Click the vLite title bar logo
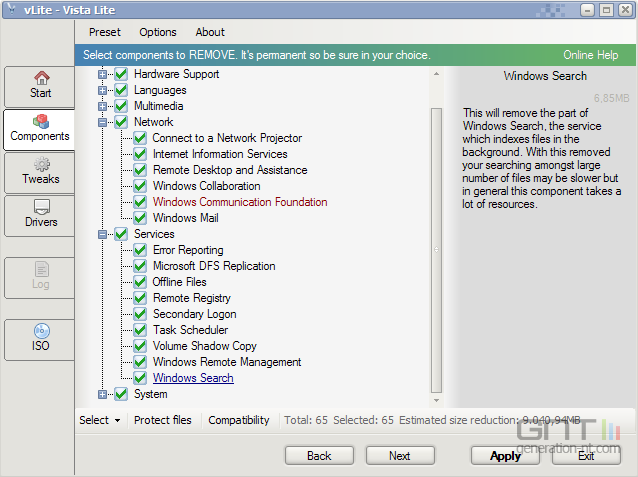The height and width of the screenshot is (477, 638). [11, 9]
